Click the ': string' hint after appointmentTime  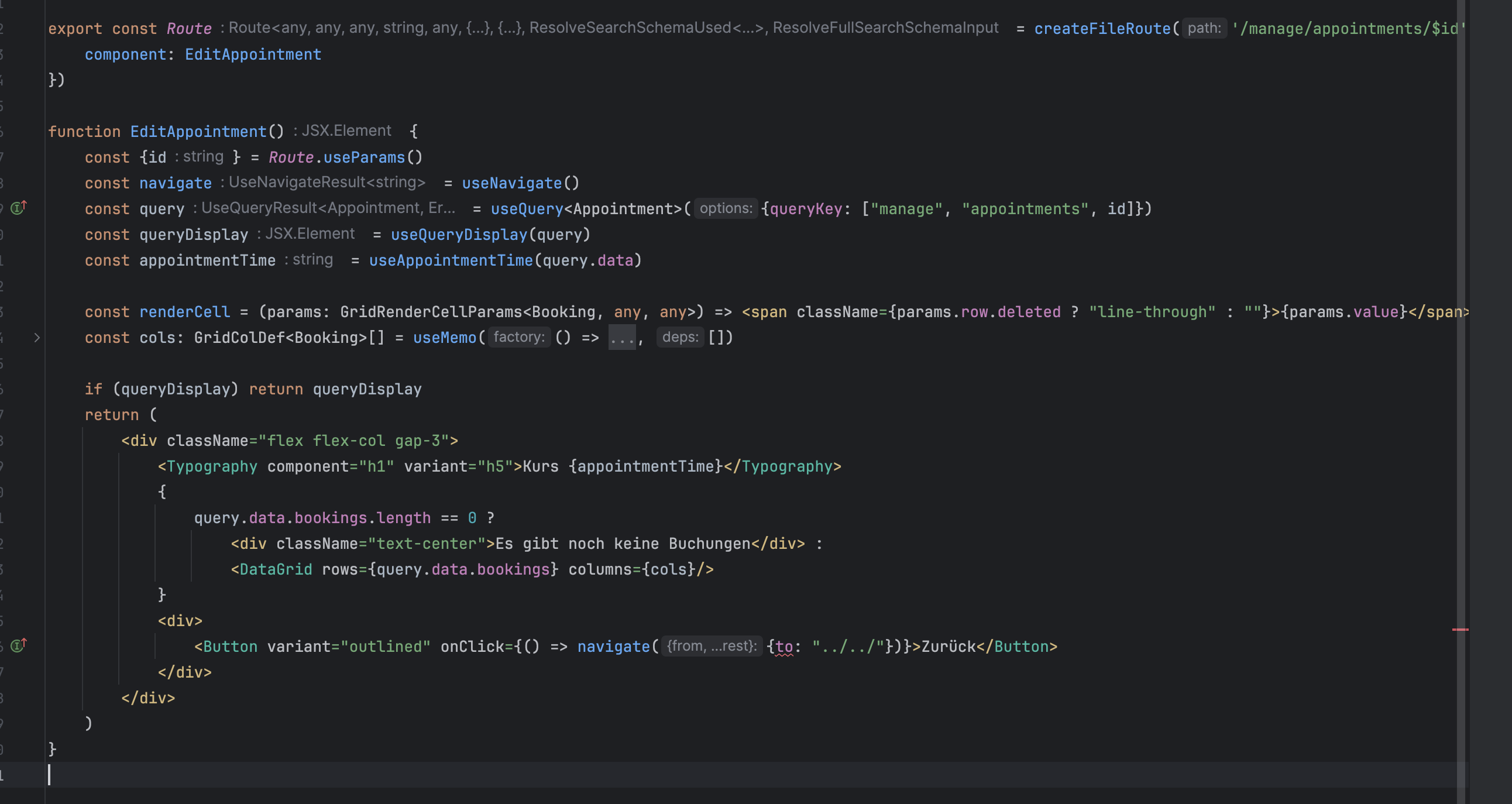tap(309, 260)
